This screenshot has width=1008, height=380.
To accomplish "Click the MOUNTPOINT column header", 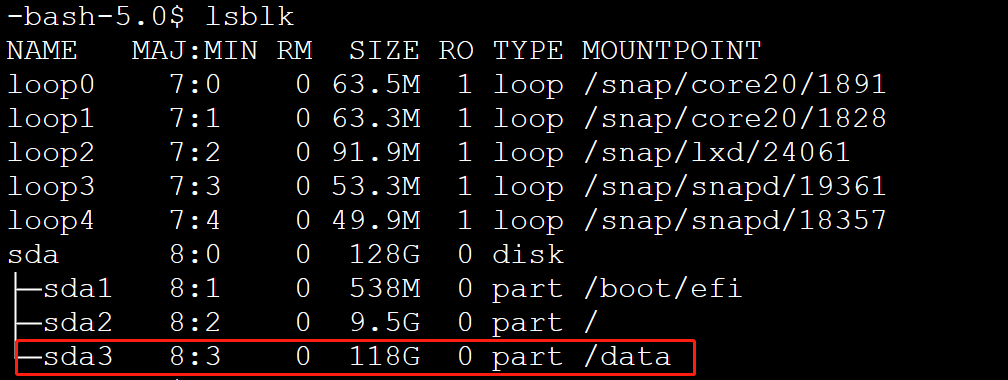I will (671, 51).
